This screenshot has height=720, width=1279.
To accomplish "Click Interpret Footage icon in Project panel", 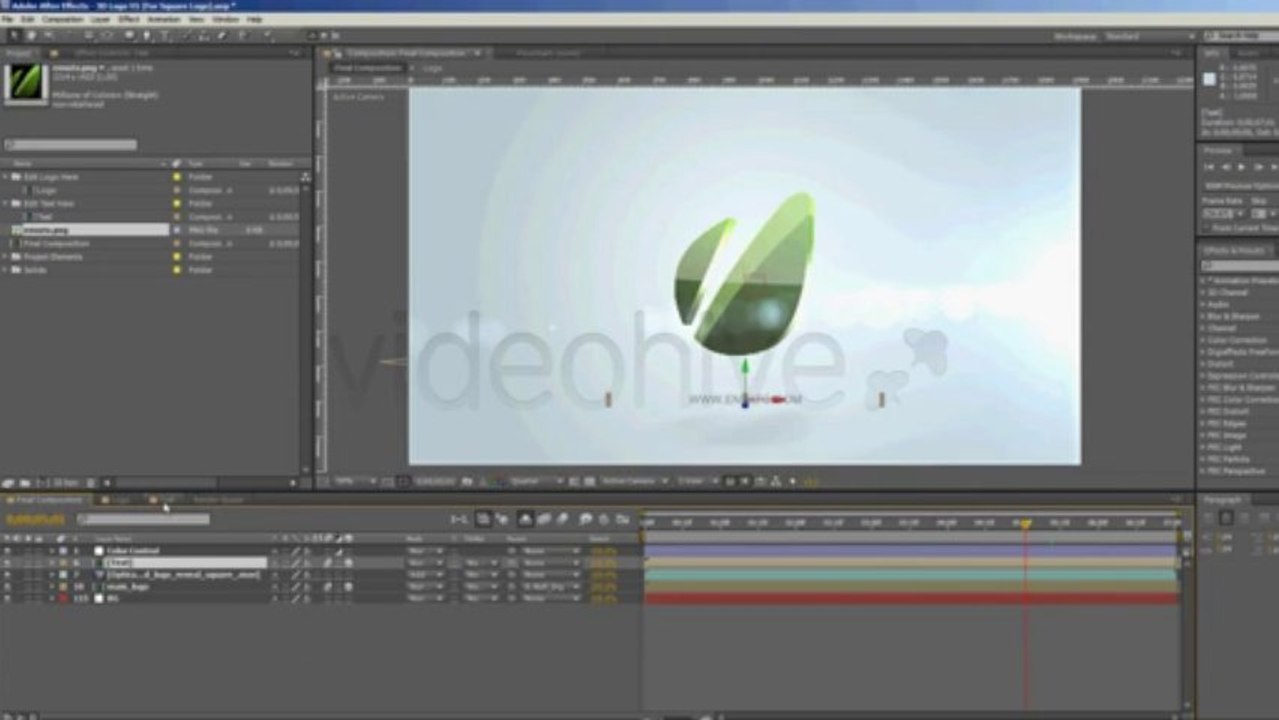I will click(x=8, y=483).
